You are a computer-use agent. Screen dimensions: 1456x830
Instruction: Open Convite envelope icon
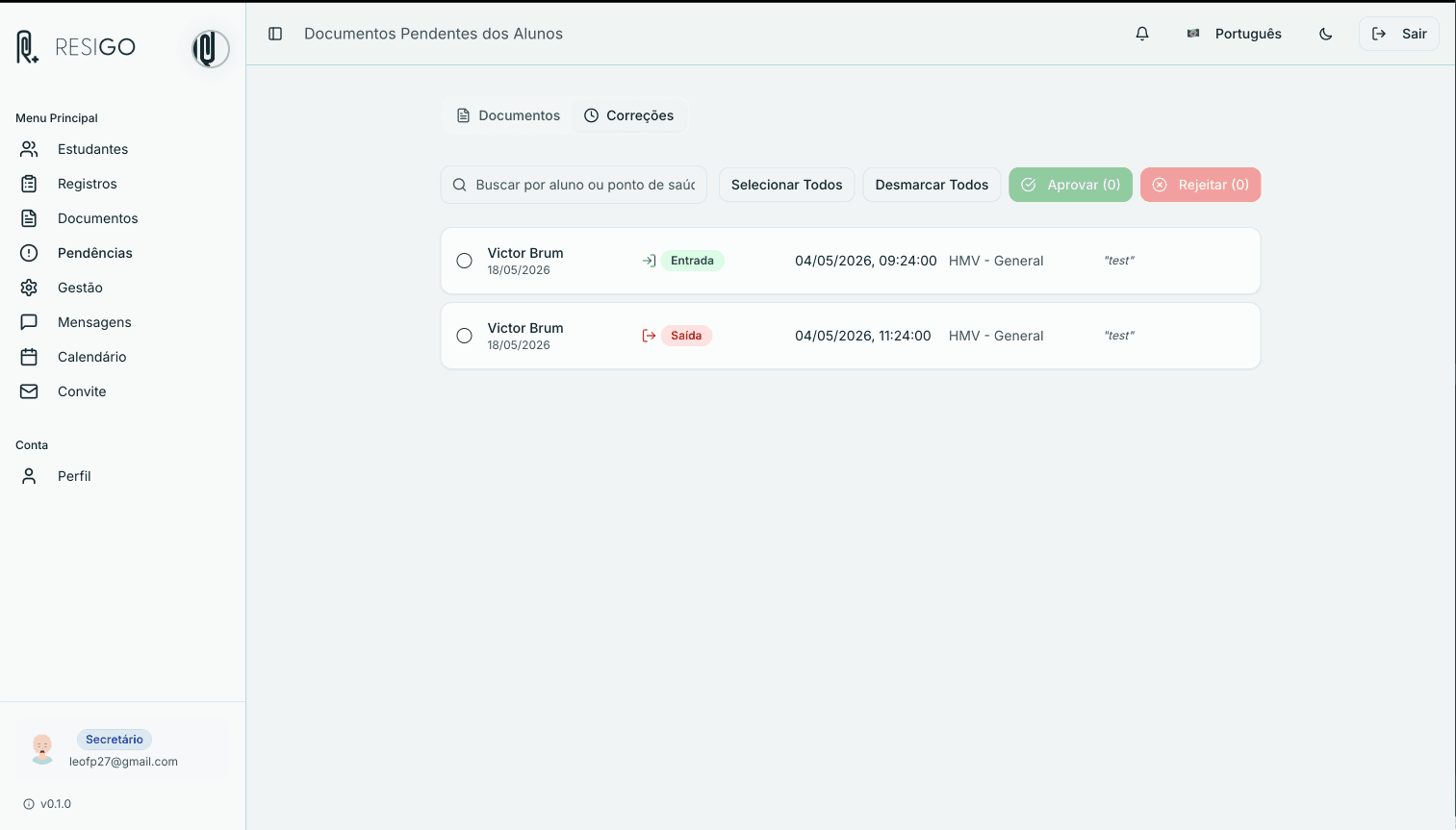click(29, 391)
